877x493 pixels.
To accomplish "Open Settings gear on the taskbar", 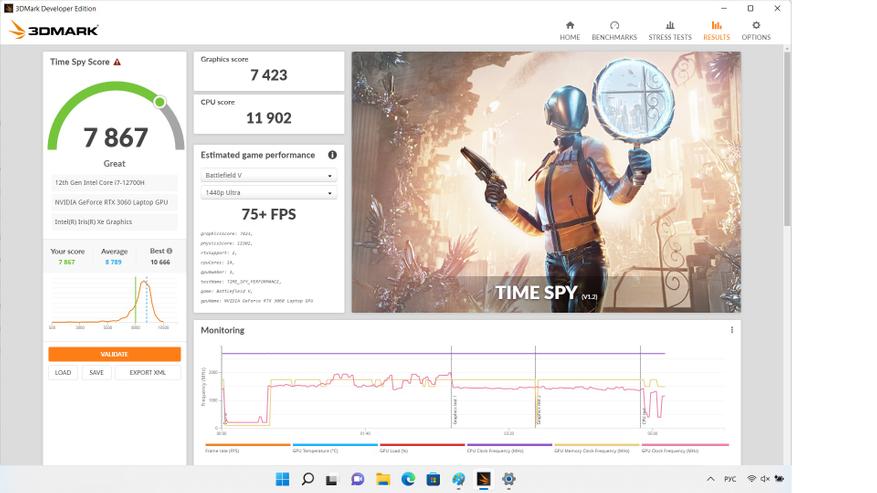I will [508, 479].
